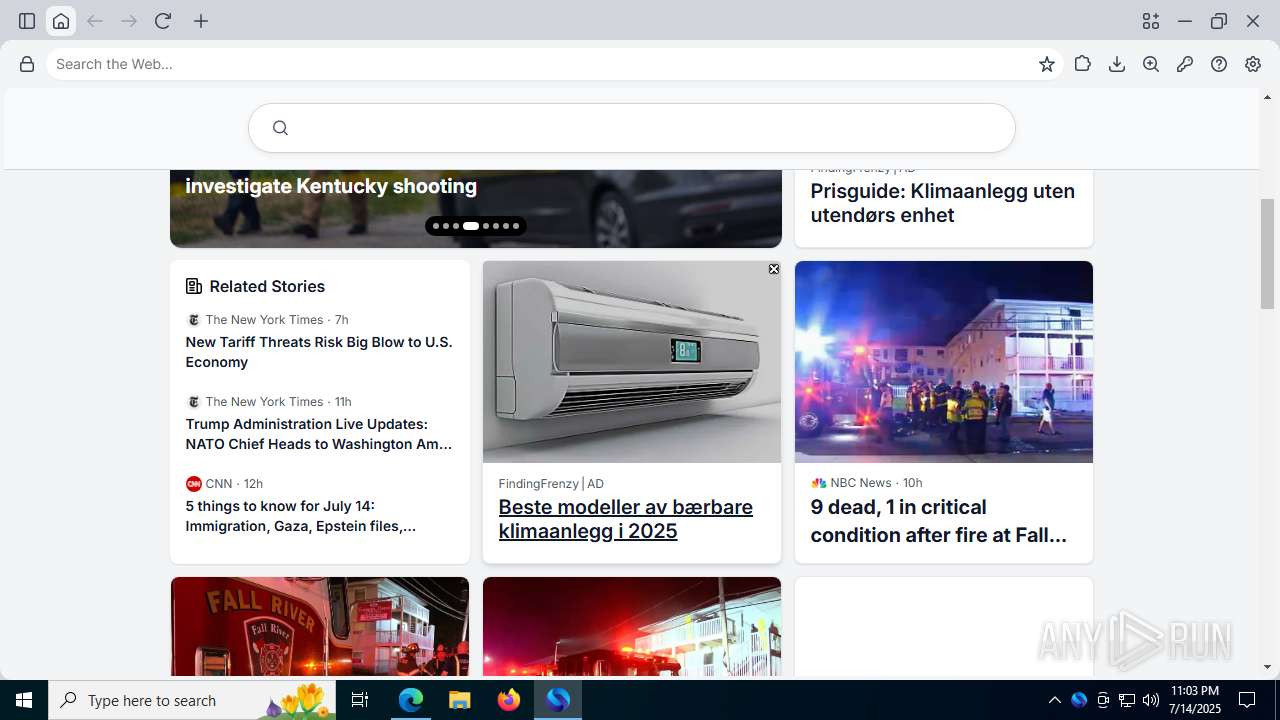Click the scrollbar down arrow
The image size is (1280, 720).
(x=1268, y=667)
